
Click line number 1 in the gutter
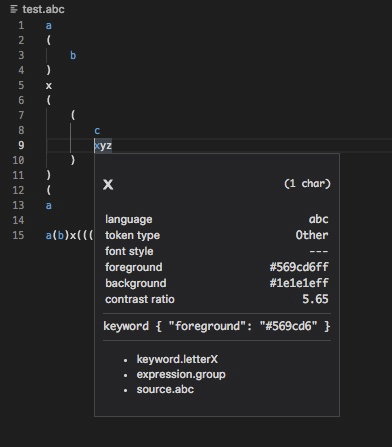pyautogui.click(x=21, y=25)
